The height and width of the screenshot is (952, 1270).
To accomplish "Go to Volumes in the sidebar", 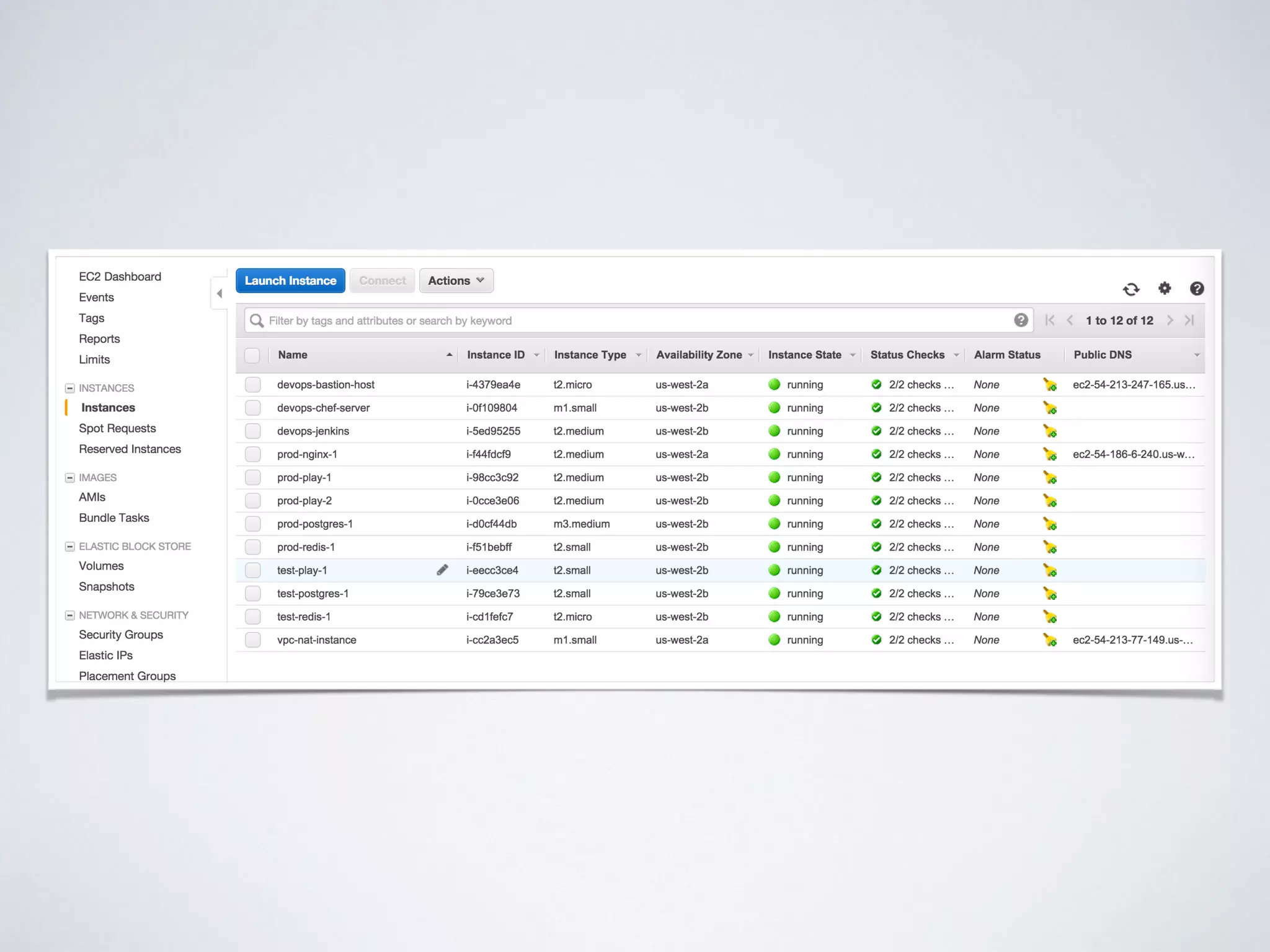I will [101, 566].
